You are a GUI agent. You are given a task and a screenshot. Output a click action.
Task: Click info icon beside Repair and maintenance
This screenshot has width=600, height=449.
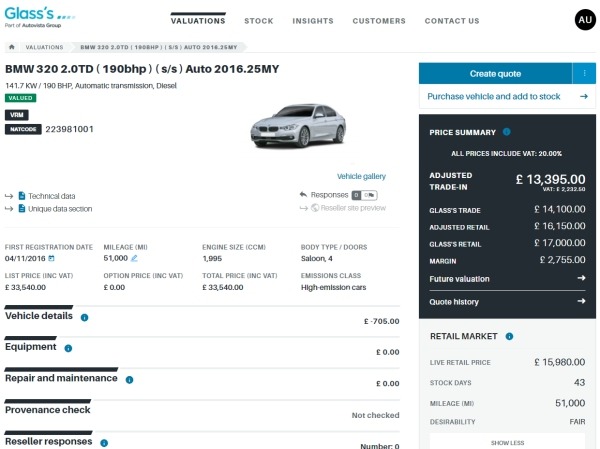point(129,380)
